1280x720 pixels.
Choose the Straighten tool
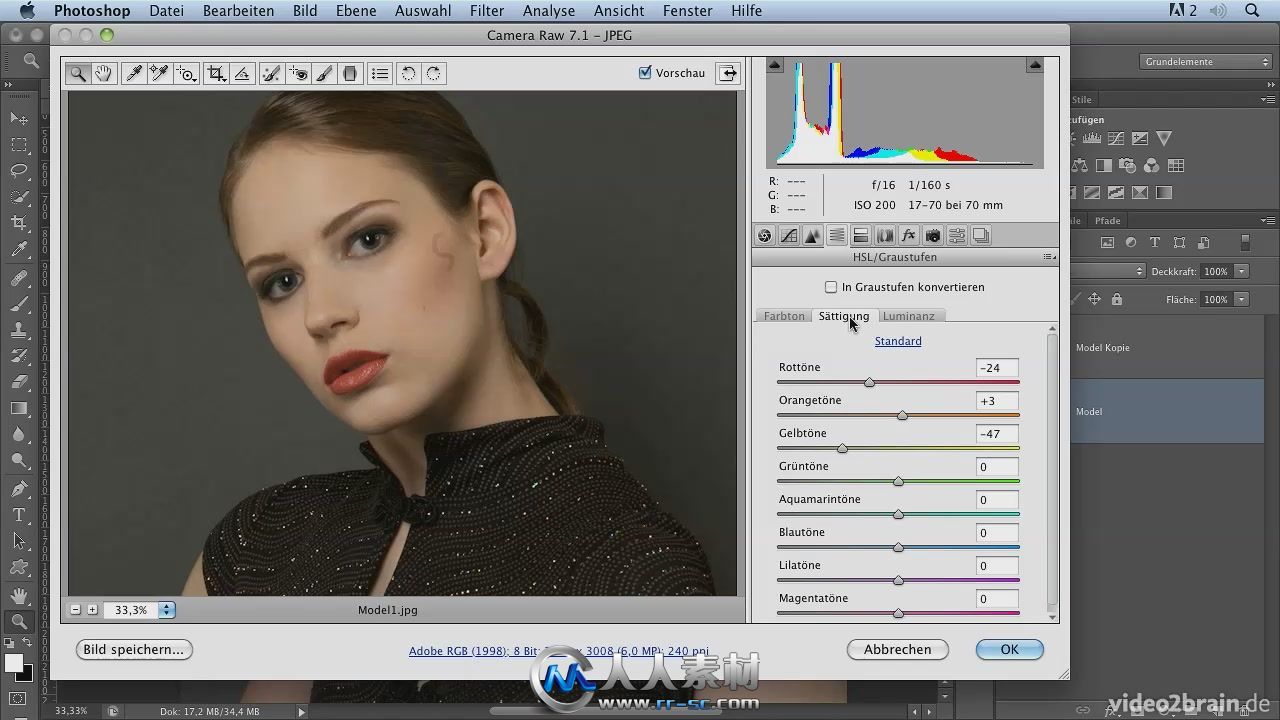point(242,73)
